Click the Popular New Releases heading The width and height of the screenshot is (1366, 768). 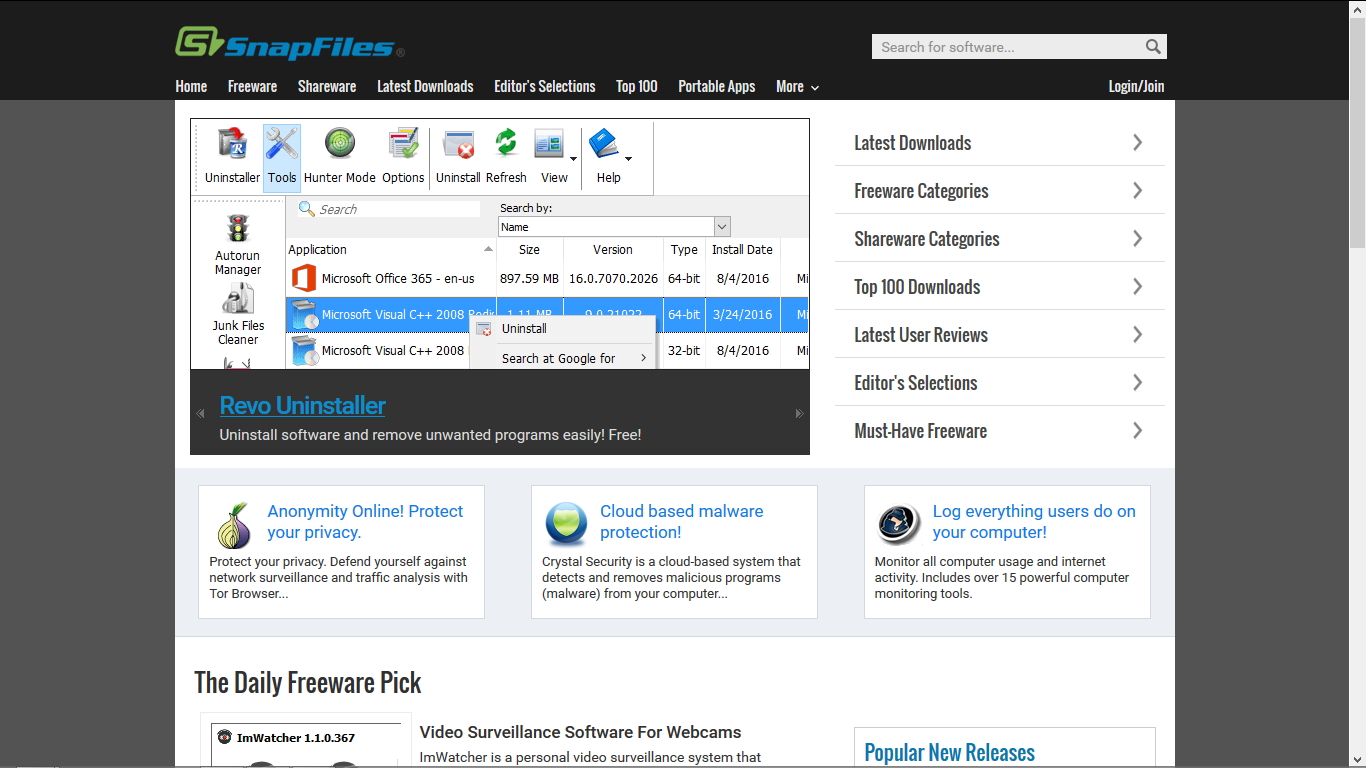pyautogui.click(x=949, y=753)
